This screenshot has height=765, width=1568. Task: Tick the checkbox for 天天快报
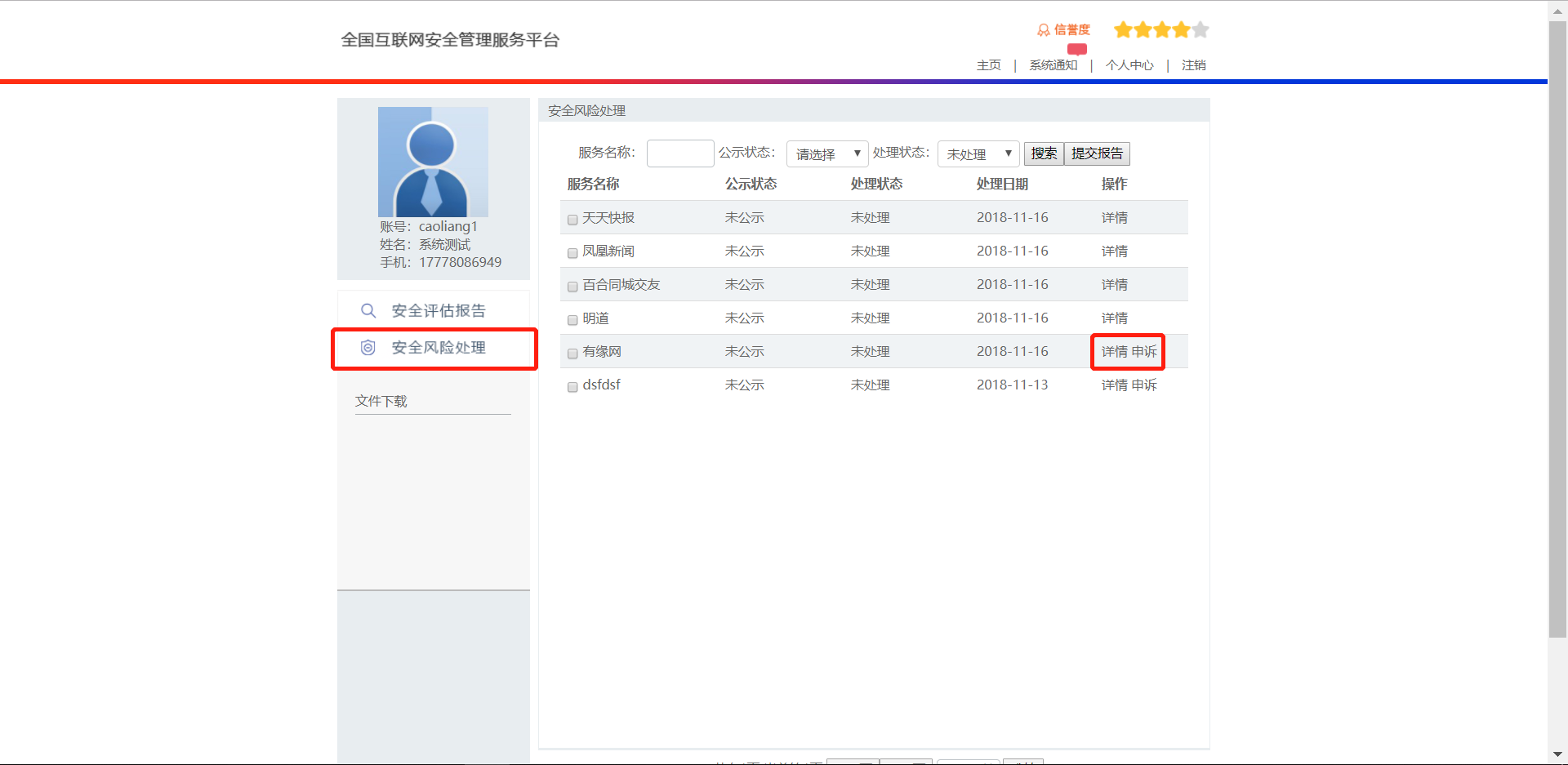pyautogui.click(x=572, y=220)
